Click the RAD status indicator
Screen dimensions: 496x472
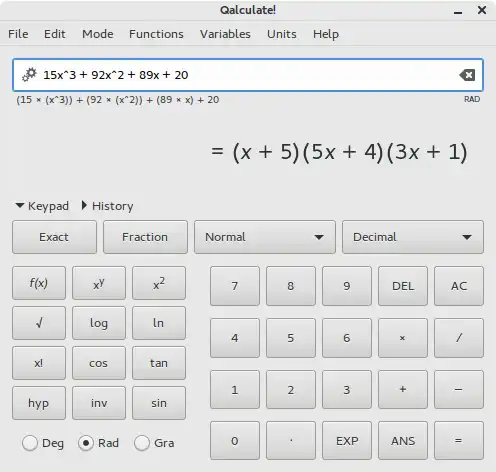coord(472,99)
